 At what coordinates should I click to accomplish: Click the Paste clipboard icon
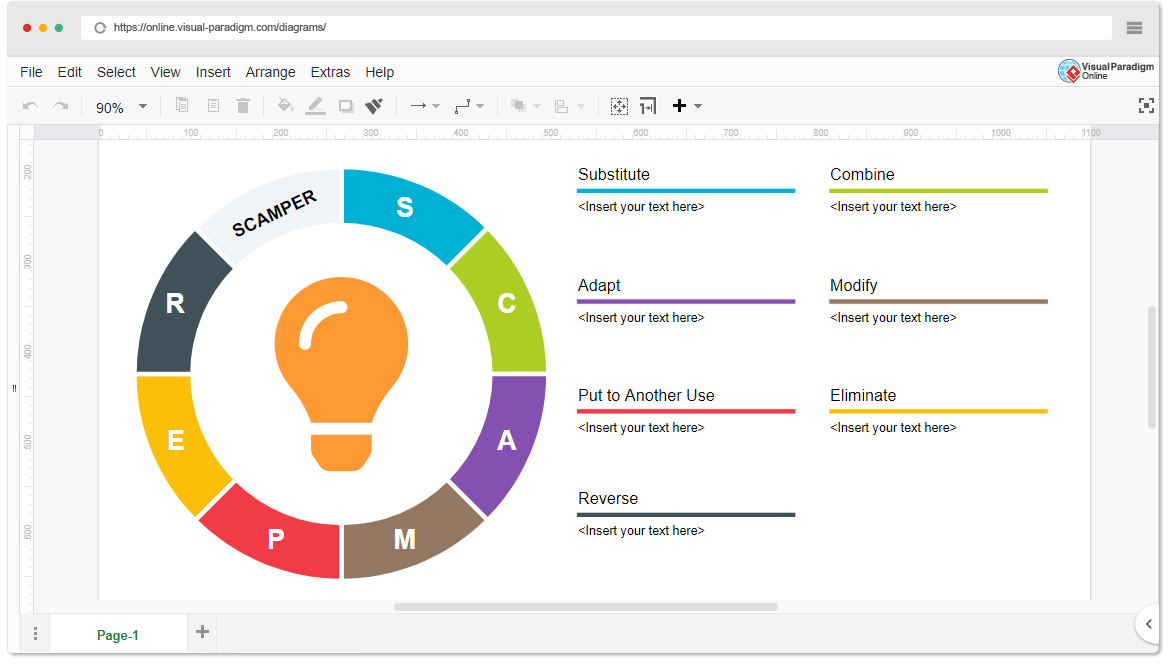click(x=213, y=105)
